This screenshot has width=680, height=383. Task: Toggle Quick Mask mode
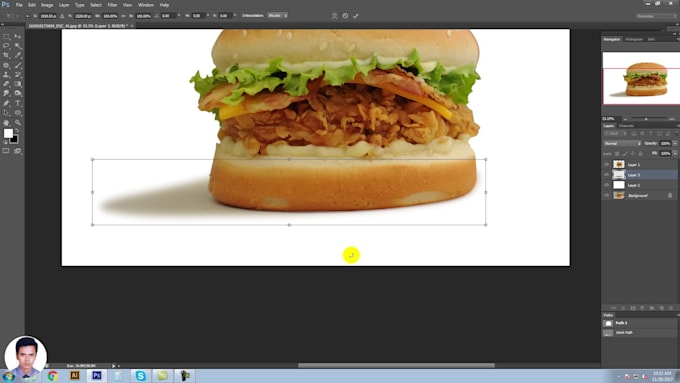pos(6,151)
